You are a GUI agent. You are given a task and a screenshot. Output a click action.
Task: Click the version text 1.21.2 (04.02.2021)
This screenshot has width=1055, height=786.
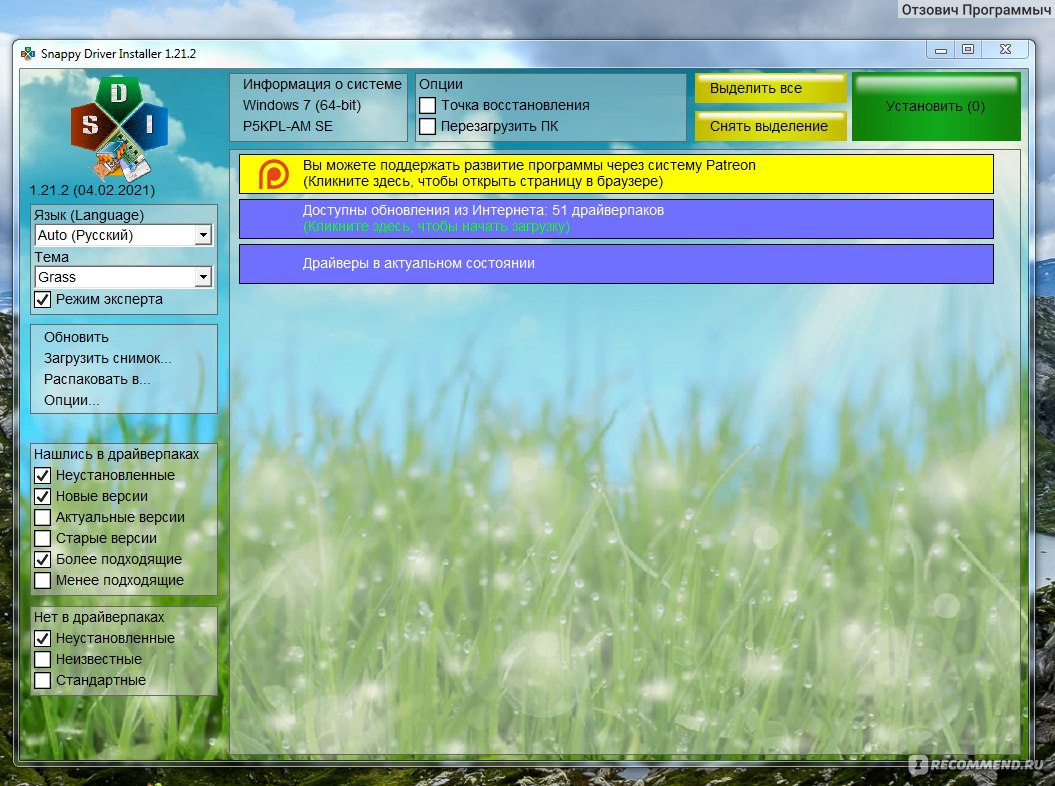92,190
